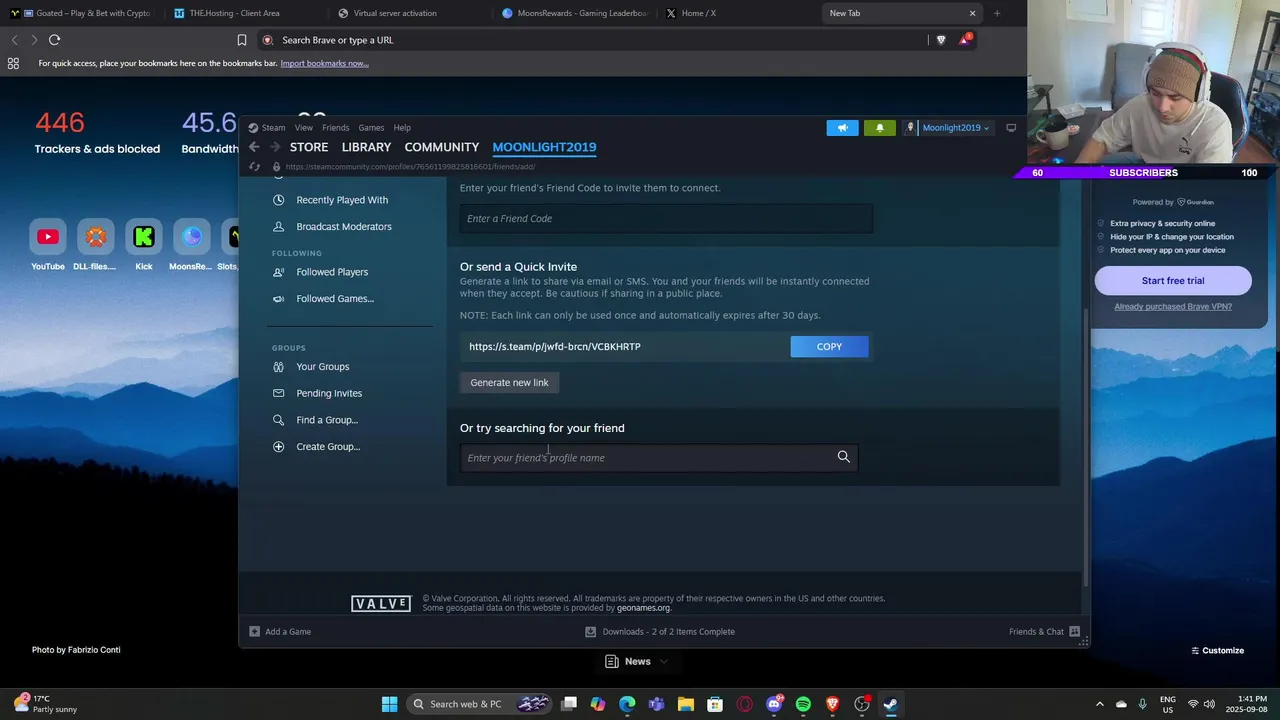This screenshot has height=720, width=1280.
Task: Go to the Steam COMMUNITY tab
Action: coord(441,147)
